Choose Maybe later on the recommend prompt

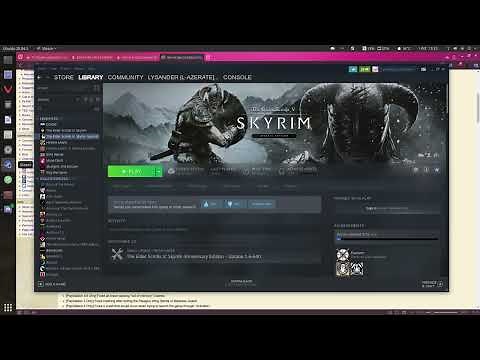262,204
